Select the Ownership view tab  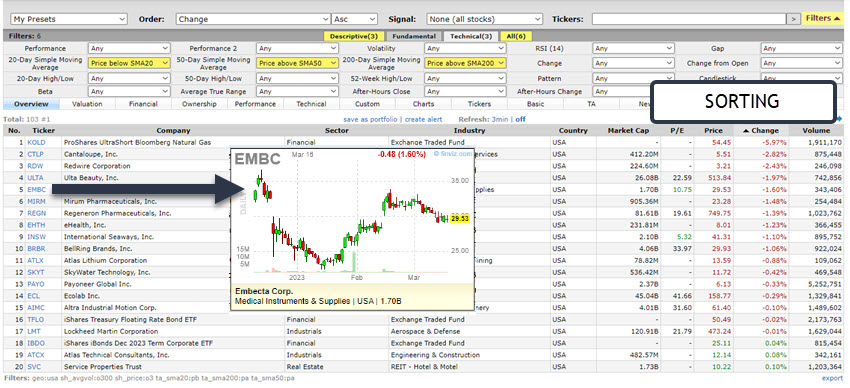coord(199,104)
